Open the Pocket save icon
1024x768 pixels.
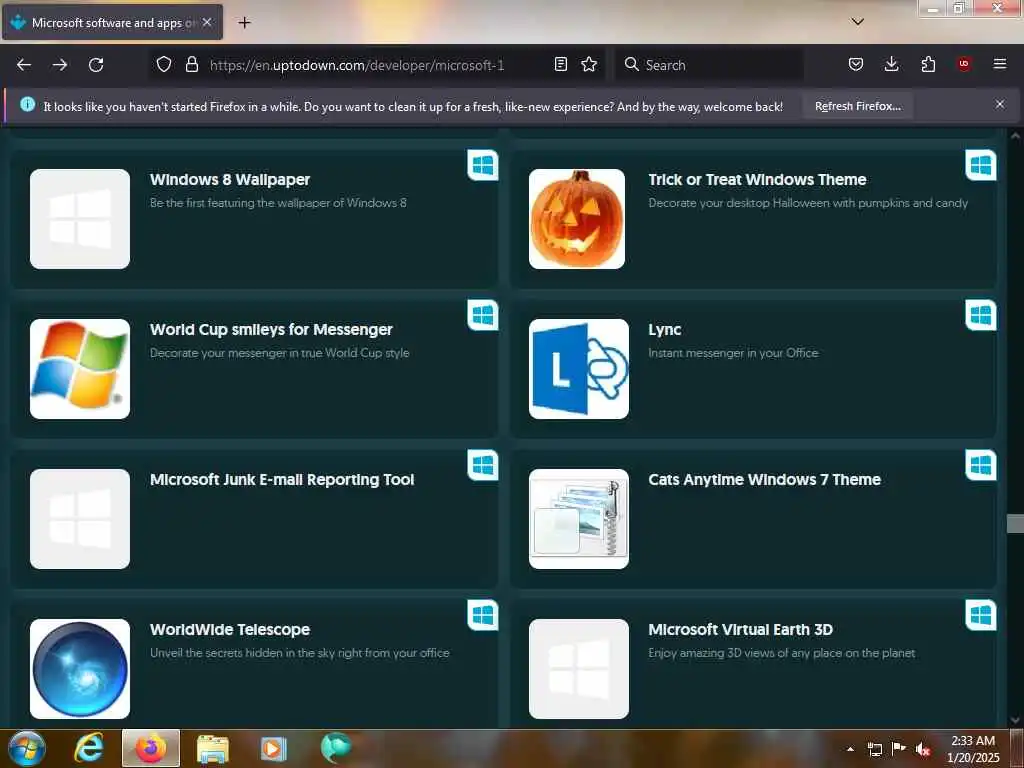856,64
